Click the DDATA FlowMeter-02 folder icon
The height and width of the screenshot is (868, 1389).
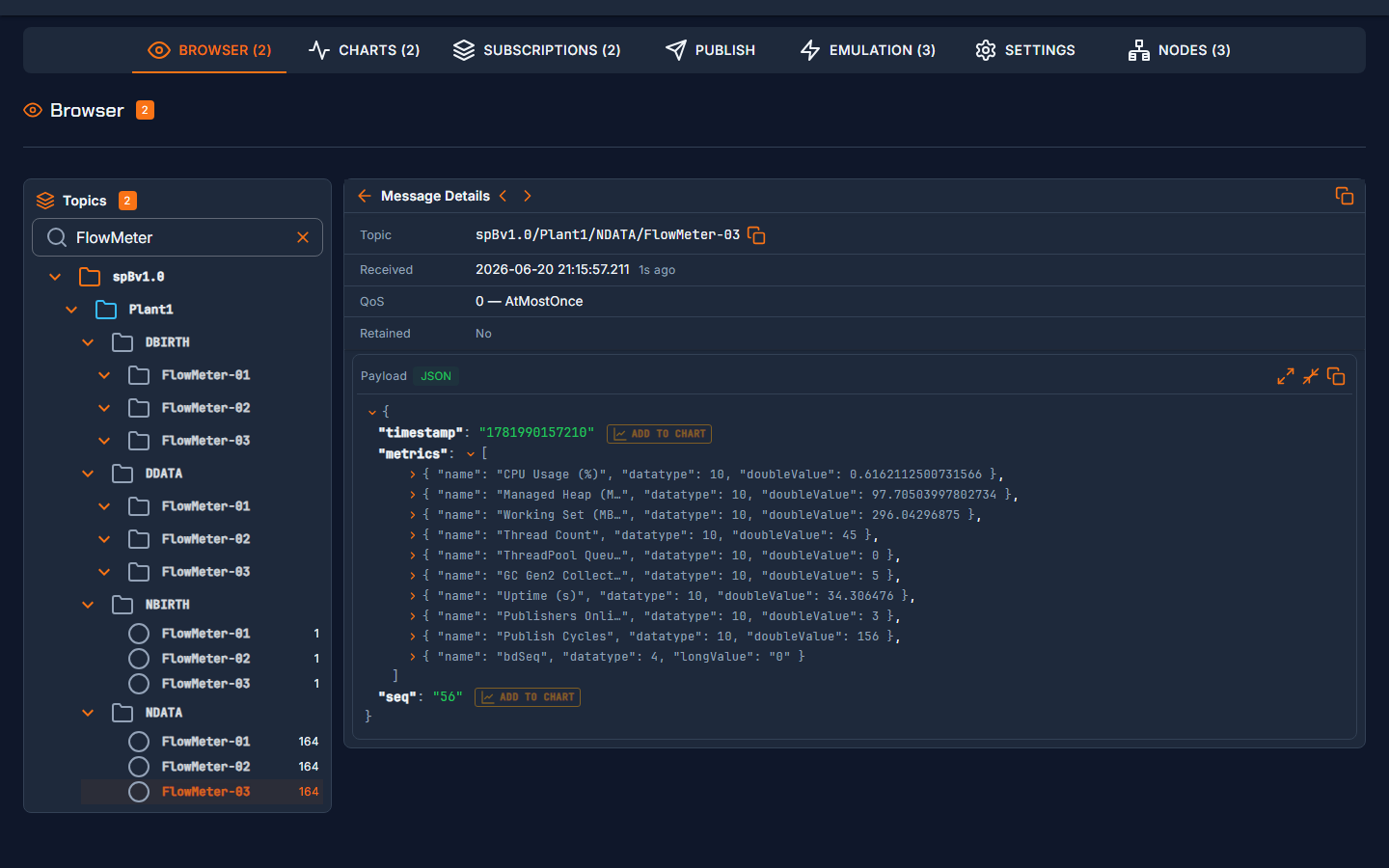click(x=139, y=539)
